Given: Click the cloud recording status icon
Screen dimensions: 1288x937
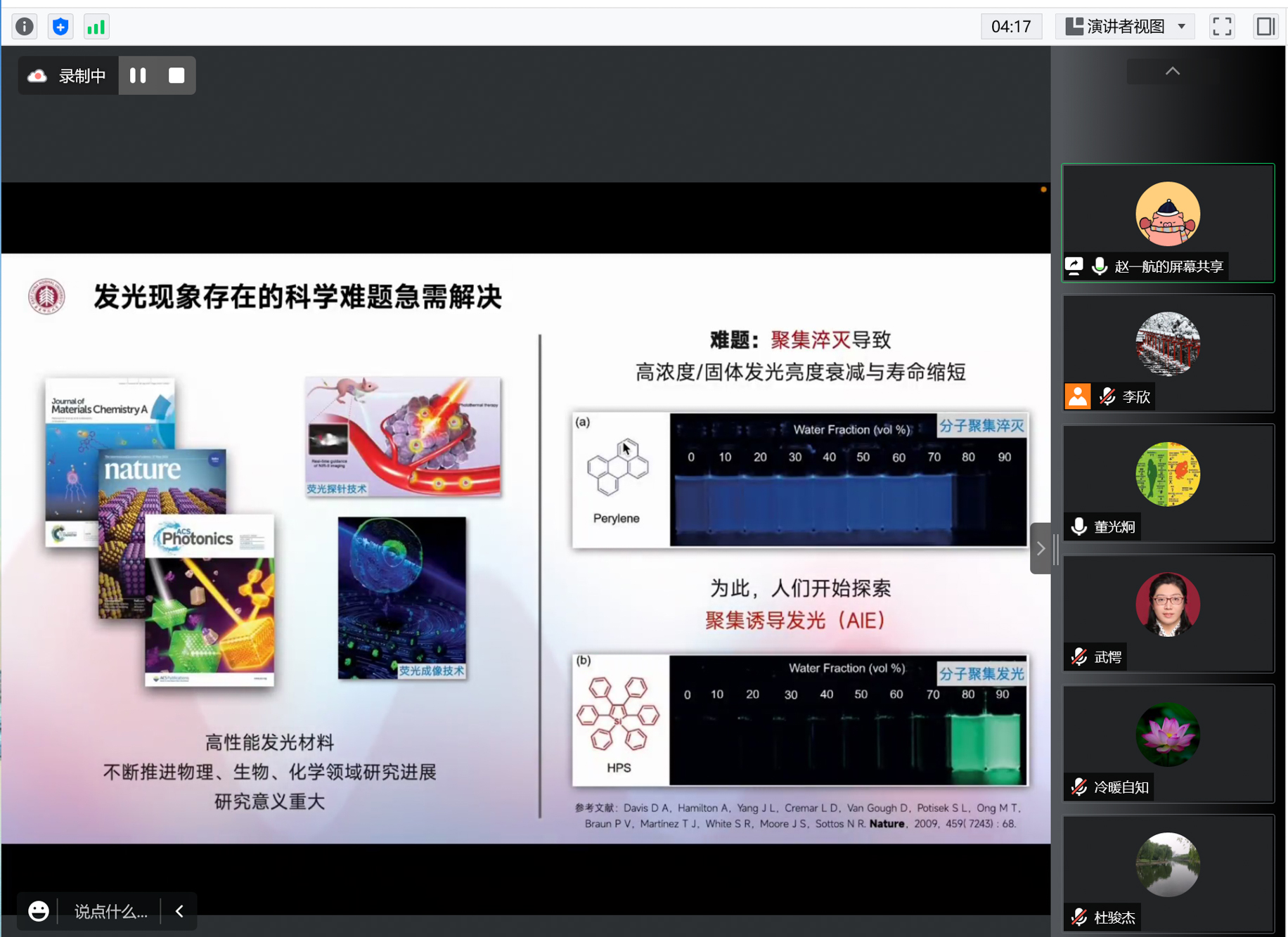Looking at the screenshot, I should coord(37,76).
